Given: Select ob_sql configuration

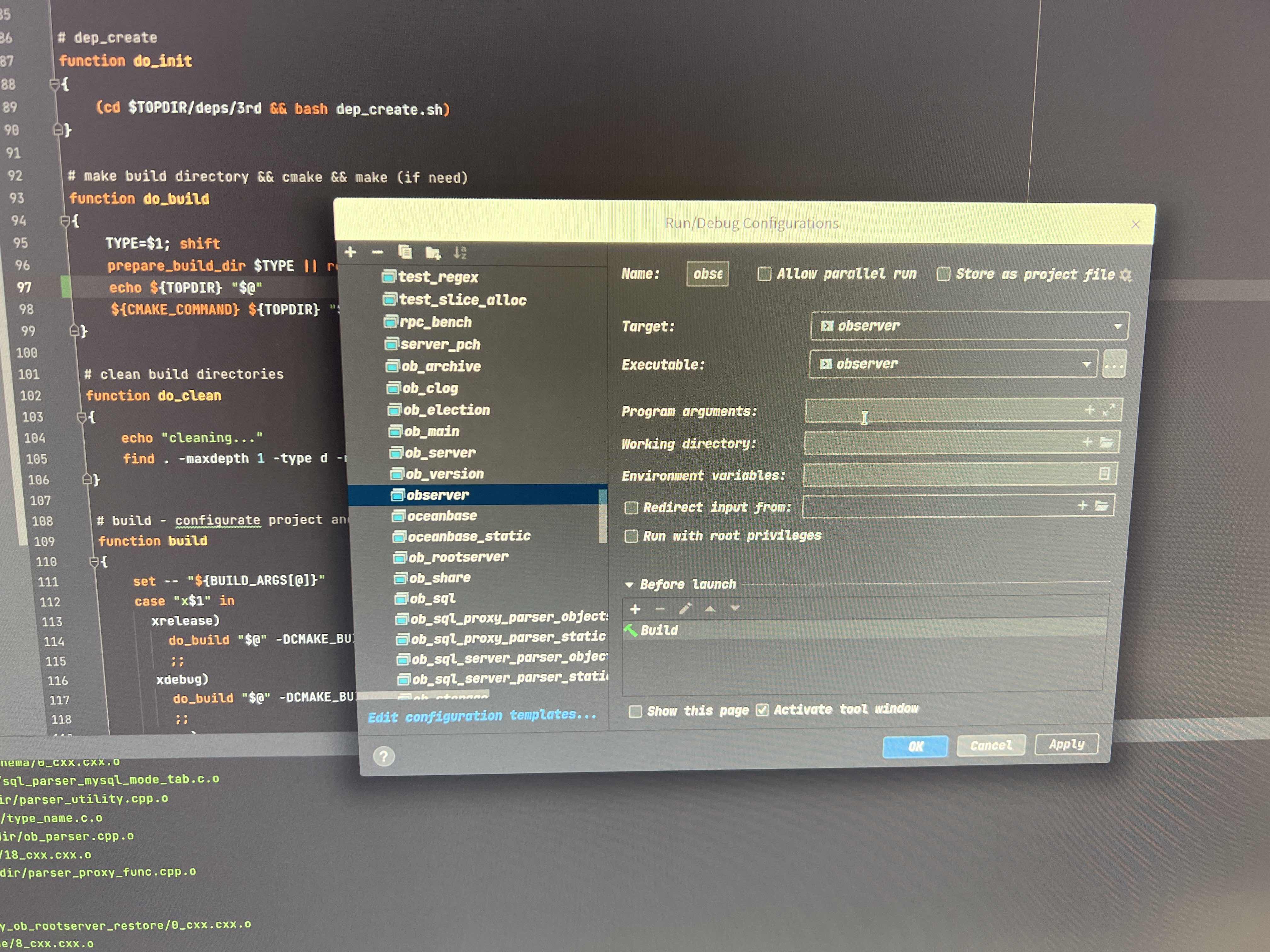Looking at the screenshot, I should point(426,598).
